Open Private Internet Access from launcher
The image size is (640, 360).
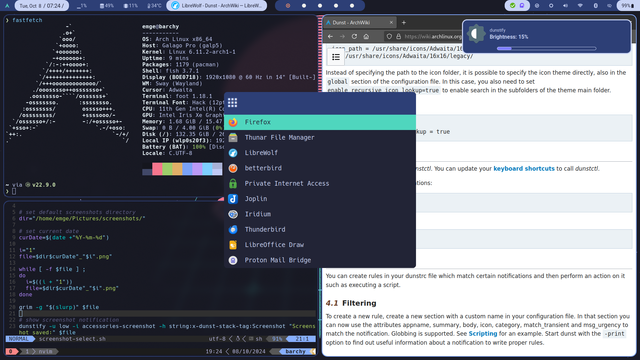click(320, 184)
